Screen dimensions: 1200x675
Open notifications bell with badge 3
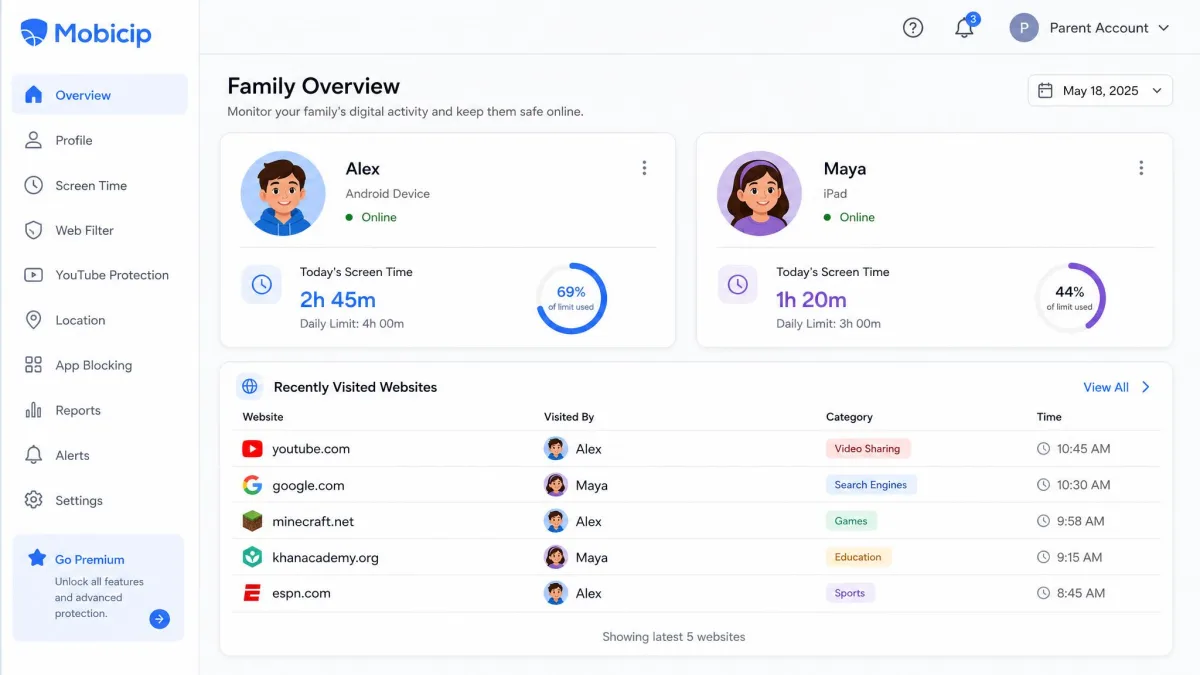coord(965,27)
